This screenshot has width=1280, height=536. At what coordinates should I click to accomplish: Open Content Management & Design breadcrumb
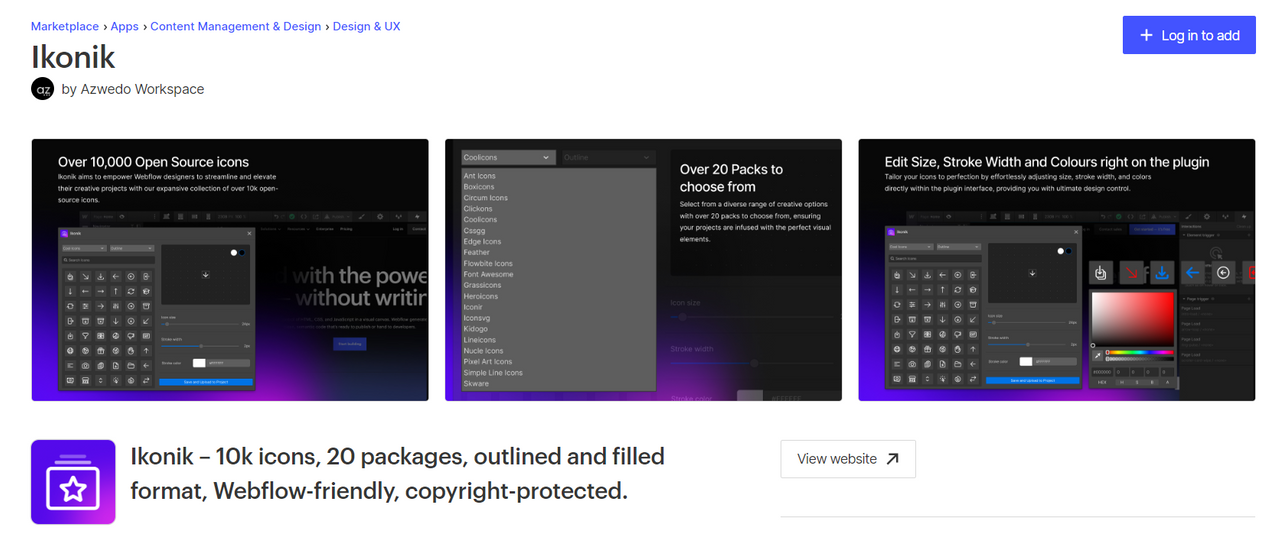[236, 26]
